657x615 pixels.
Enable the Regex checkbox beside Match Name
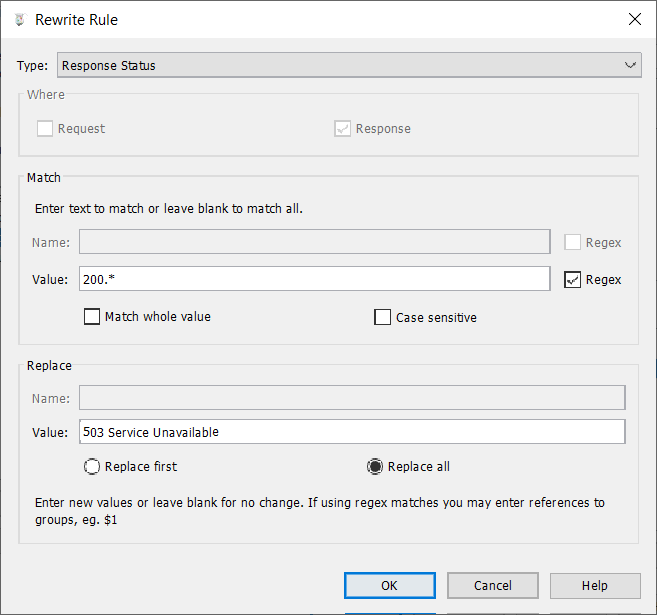point(573,242)
